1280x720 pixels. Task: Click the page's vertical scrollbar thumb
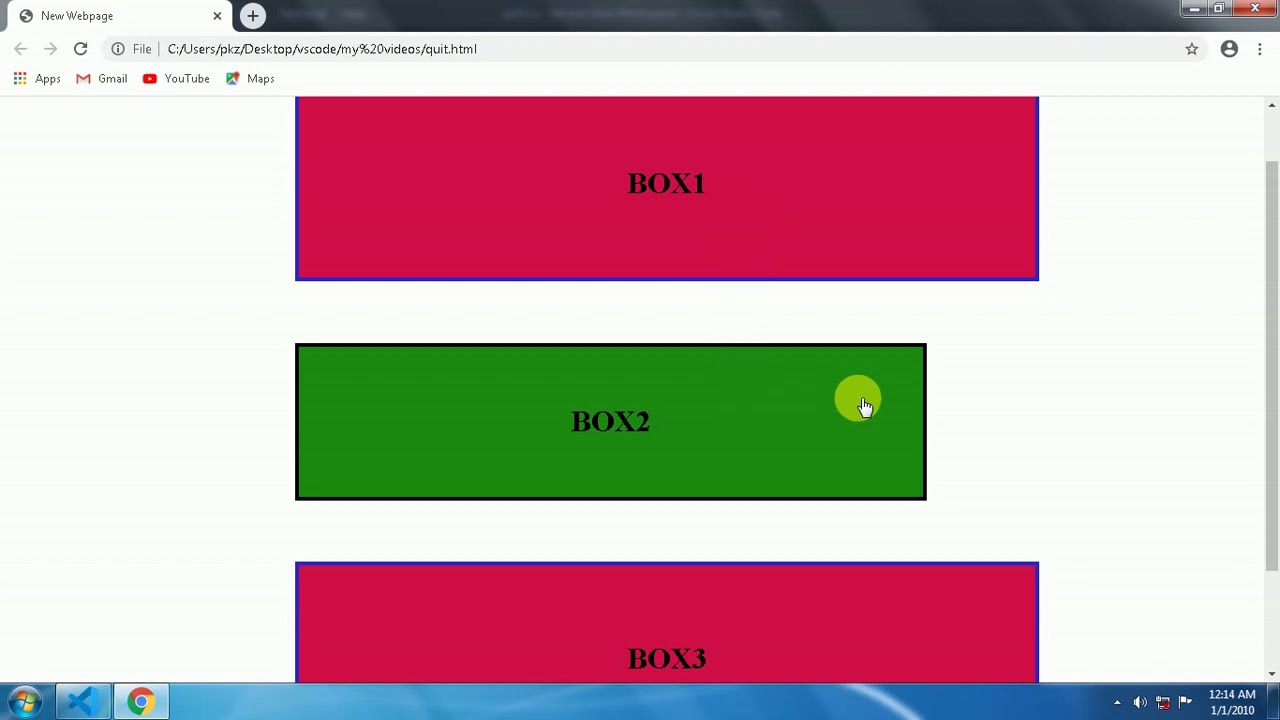click(1272, 365)
